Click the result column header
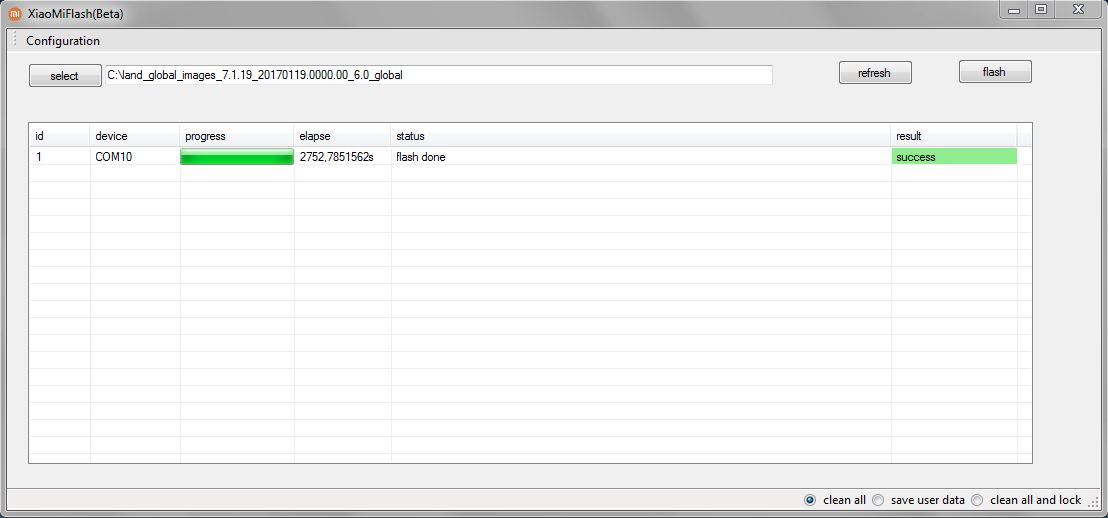The width and height of the screenshot is (1108, 518). [x=954, y=136]
